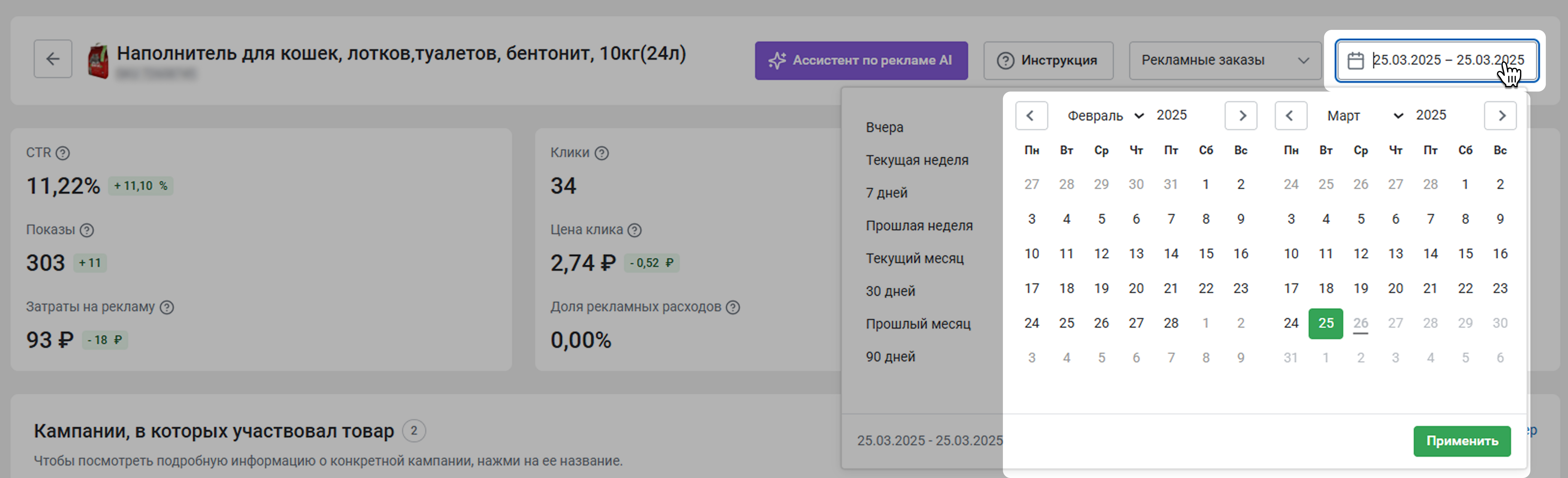Focus the date range input field
The image size is (1568, 478).
pyautogui.click(x=1437, y=60)
